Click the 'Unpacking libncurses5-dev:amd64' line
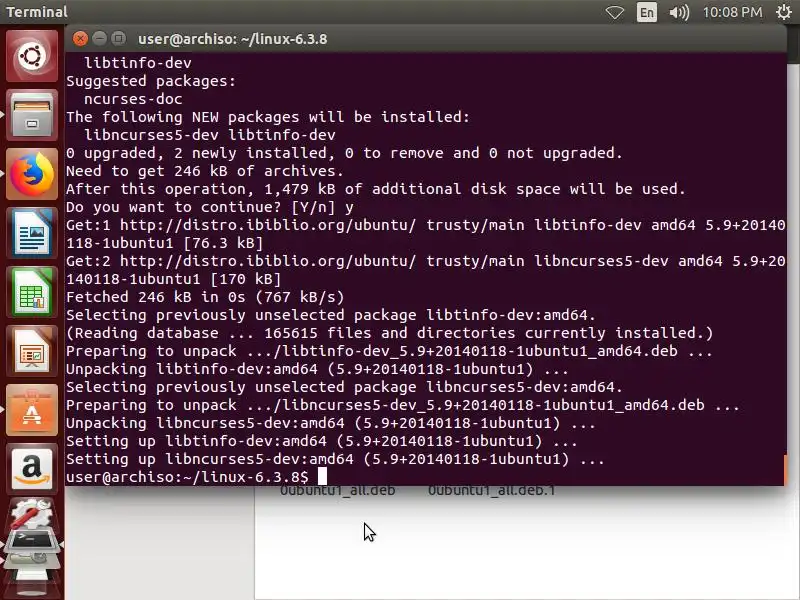800x600 pixels. pyautogui.click(x=331, y=423)
